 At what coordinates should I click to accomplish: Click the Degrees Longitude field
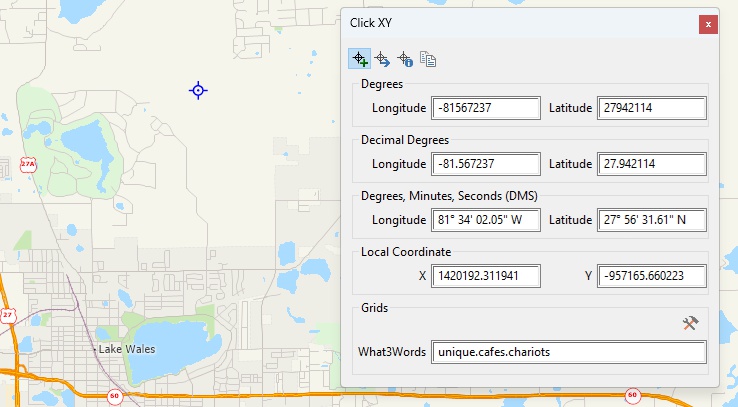tap(486, 108)
